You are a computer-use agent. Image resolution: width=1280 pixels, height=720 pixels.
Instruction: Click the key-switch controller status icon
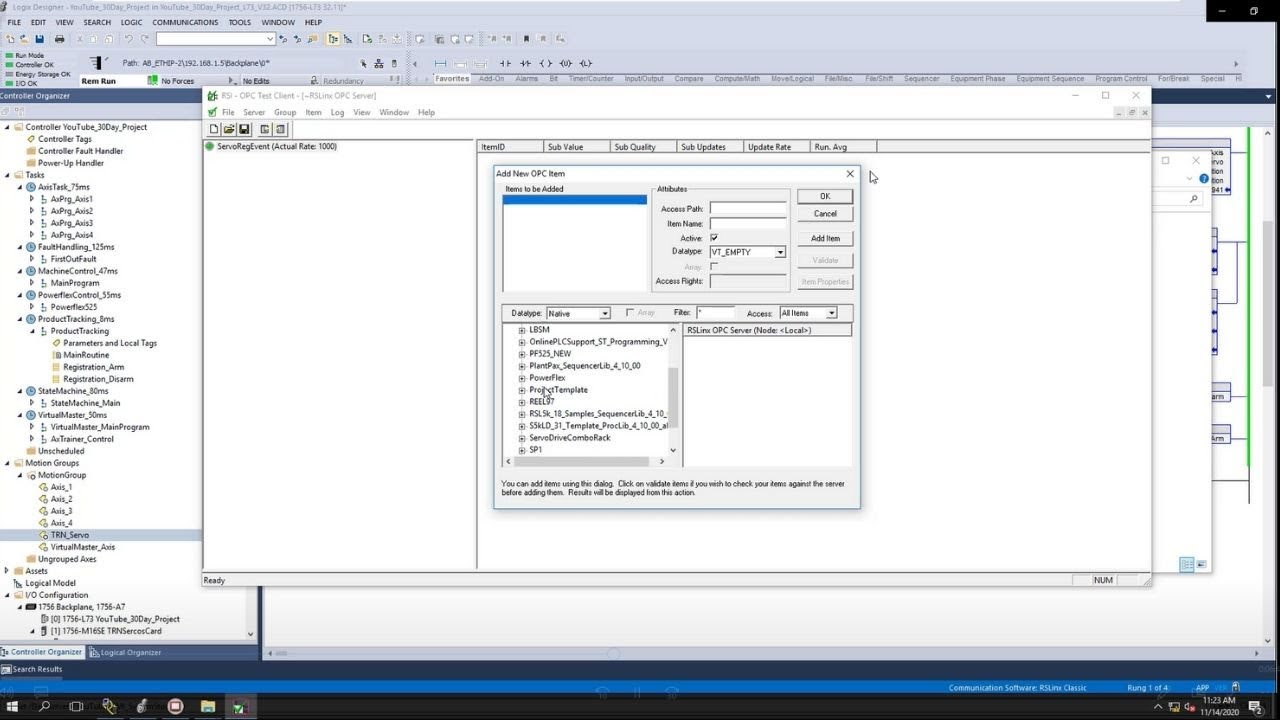click(x=97, y=63)
